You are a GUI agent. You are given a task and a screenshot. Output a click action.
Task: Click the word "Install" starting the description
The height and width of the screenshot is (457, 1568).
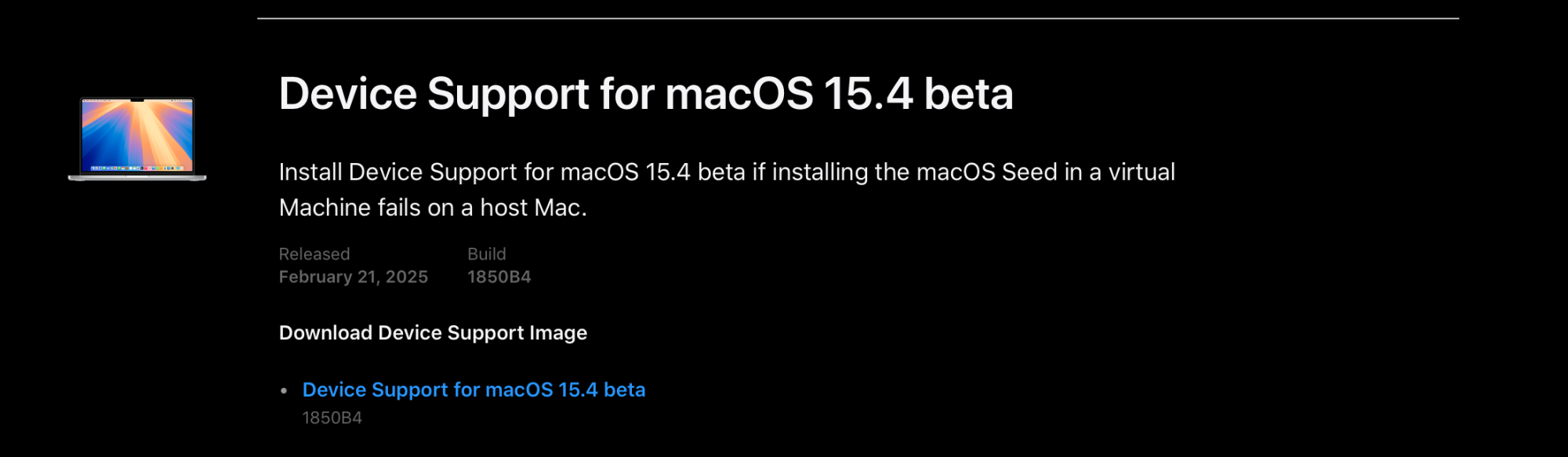(310, 172)
